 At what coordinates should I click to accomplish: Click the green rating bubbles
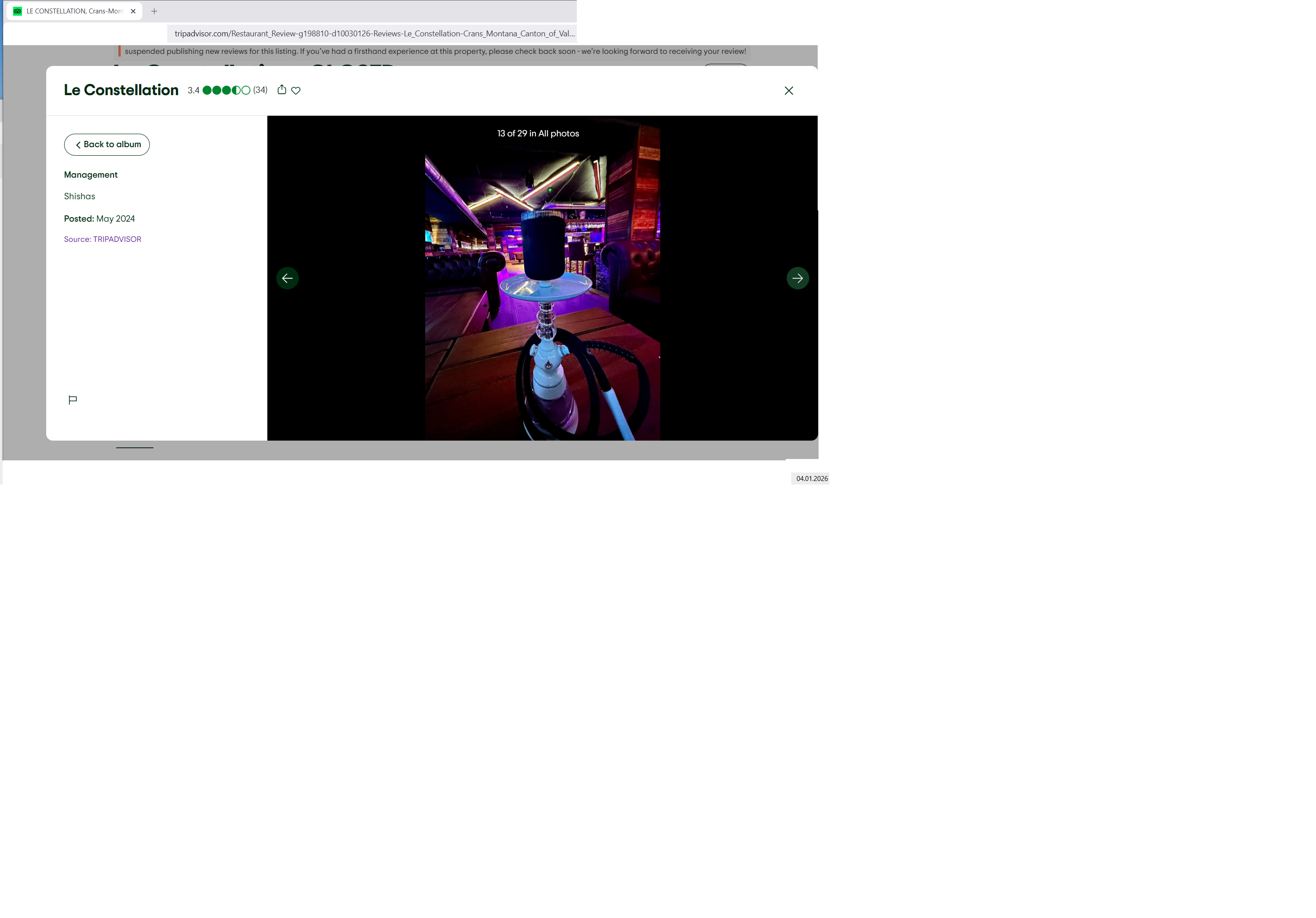coord(226,90)
